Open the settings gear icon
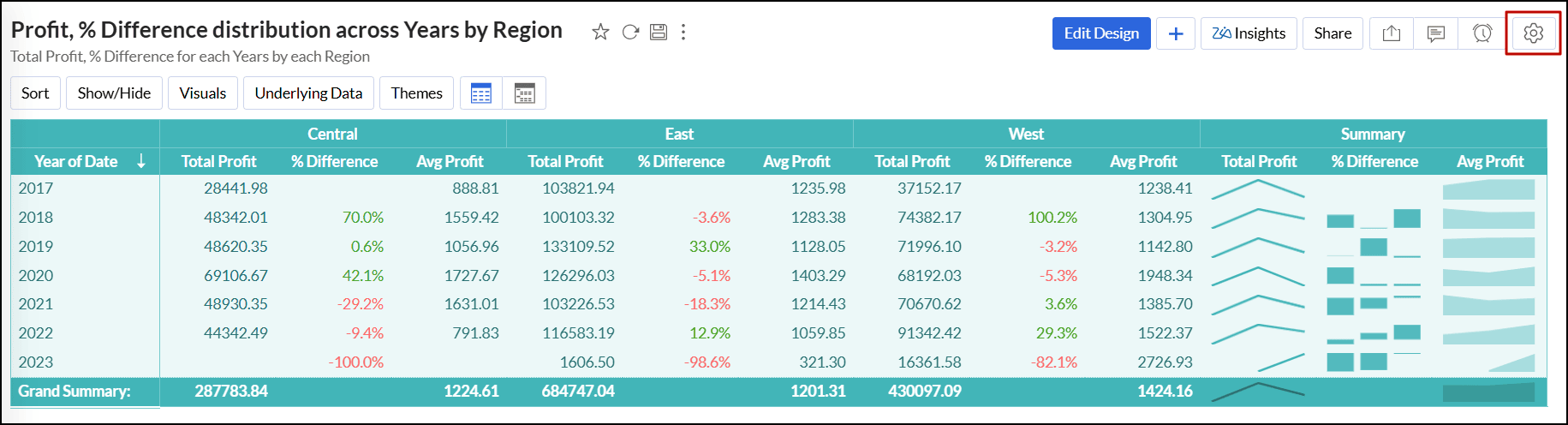 pyautogui.click(x=1533, y=33)
